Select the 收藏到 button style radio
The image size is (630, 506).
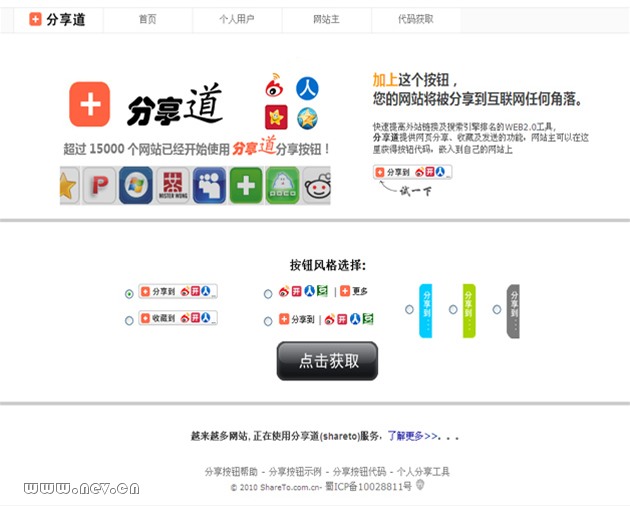[x=129, y=321]
